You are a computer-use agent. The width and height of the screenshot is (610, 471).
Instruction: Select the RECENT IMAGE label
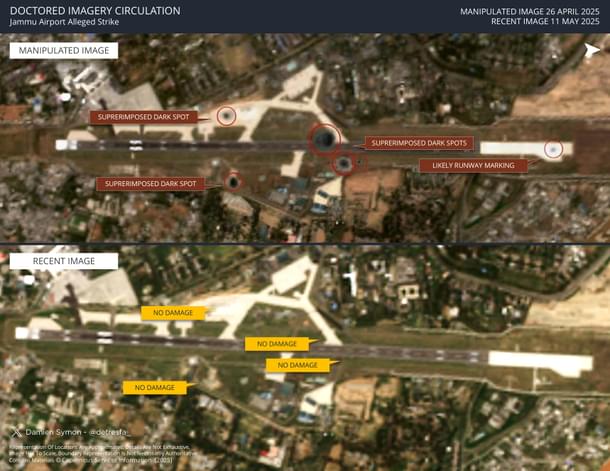(x=63, y=261)
